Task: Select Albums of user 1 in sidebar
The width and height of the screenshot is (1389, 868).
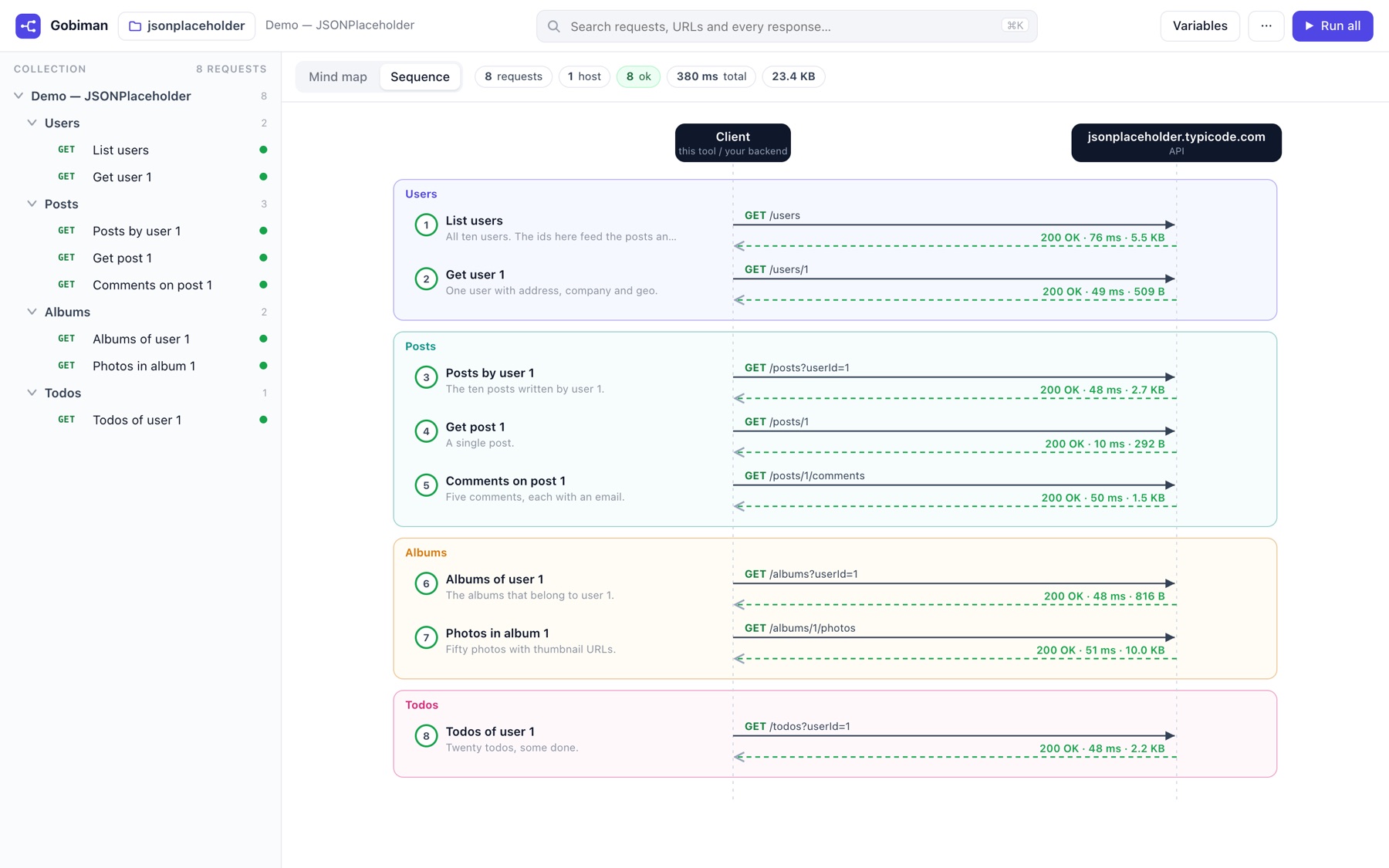Action: [140, 339]
